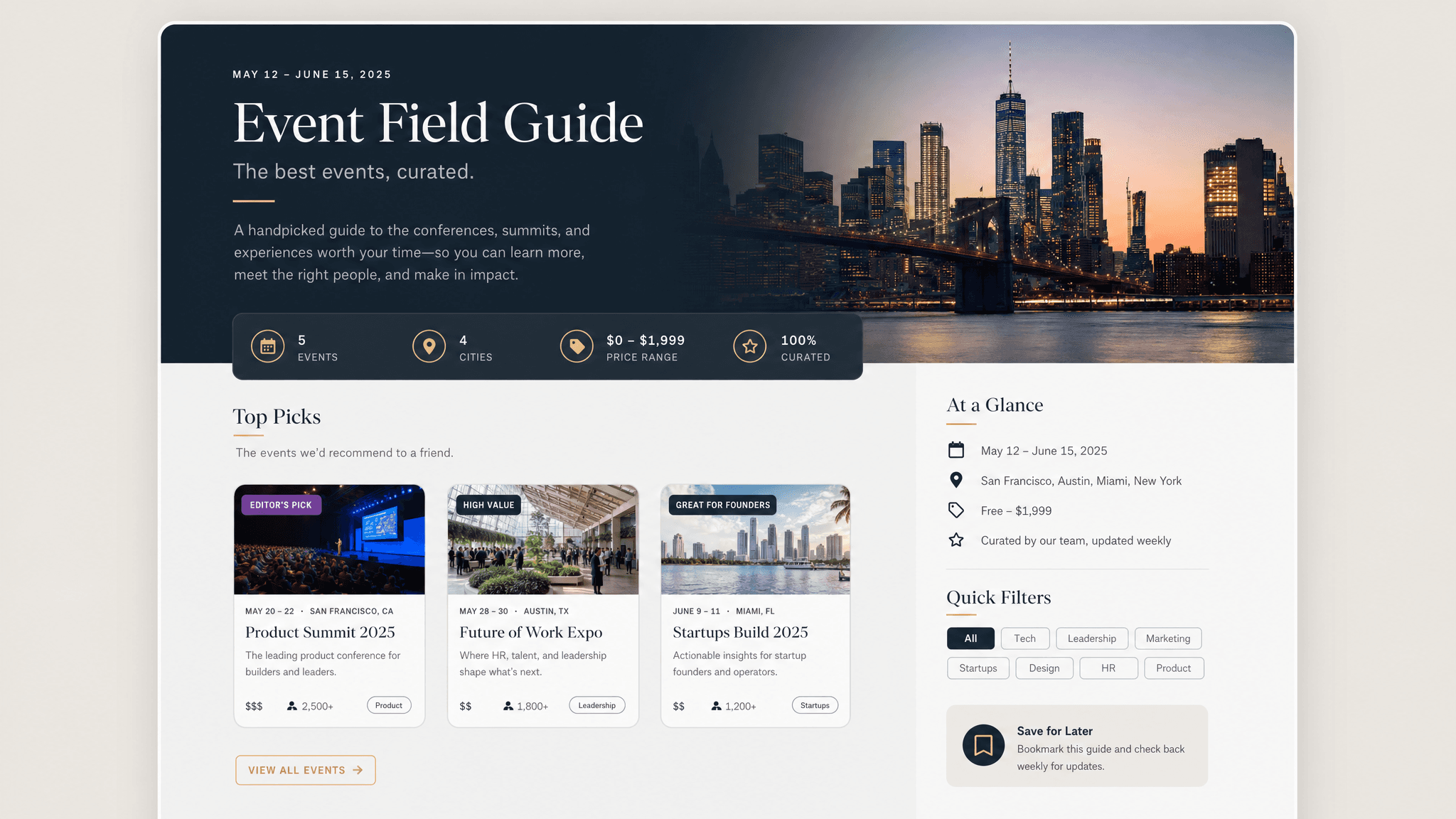
Task: Click the attendee icon beside 1,800+
Action: (x=508, y=706)
